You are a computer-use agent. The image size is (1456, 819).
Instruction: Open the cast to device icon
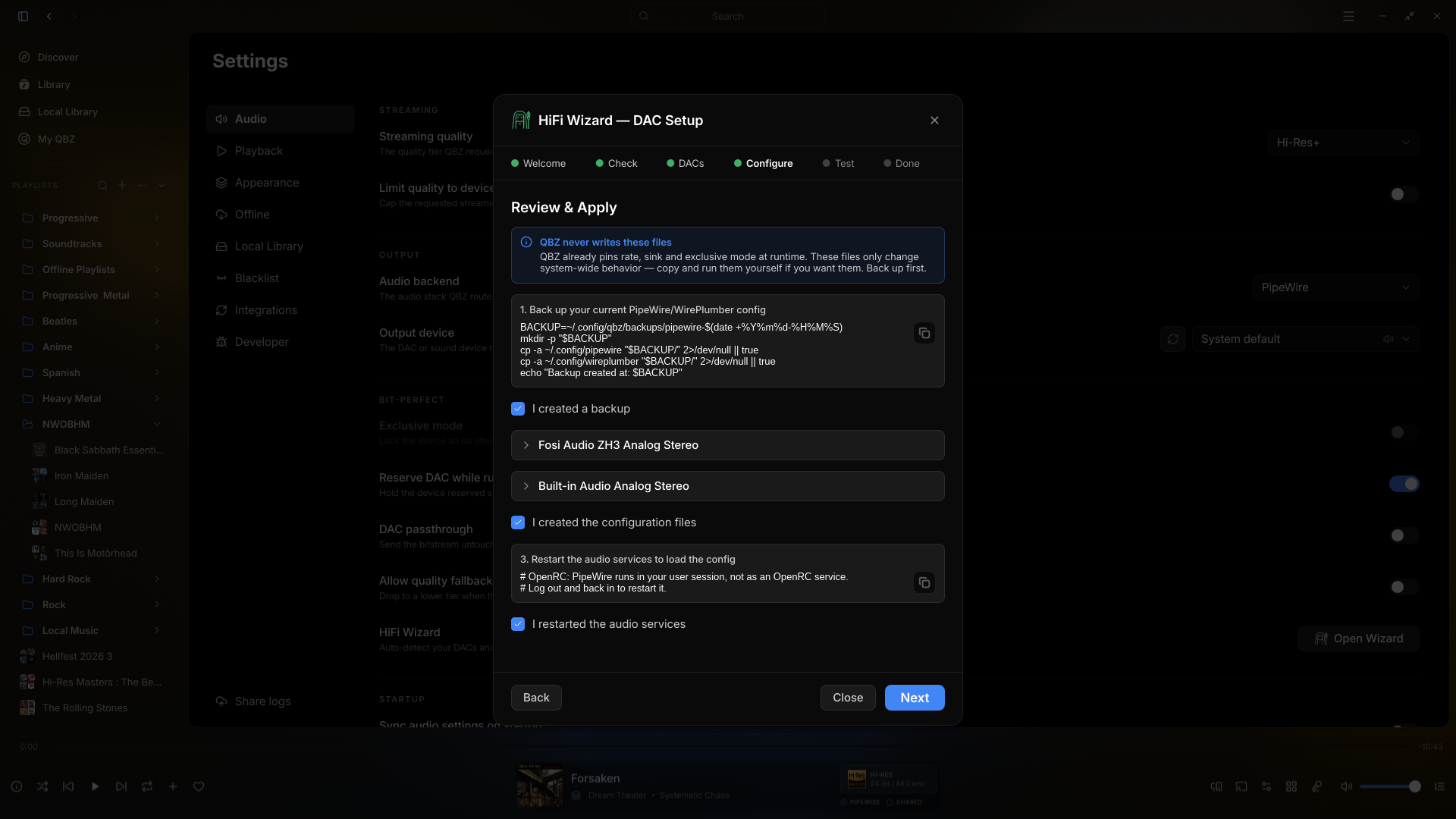(1241, 787)
